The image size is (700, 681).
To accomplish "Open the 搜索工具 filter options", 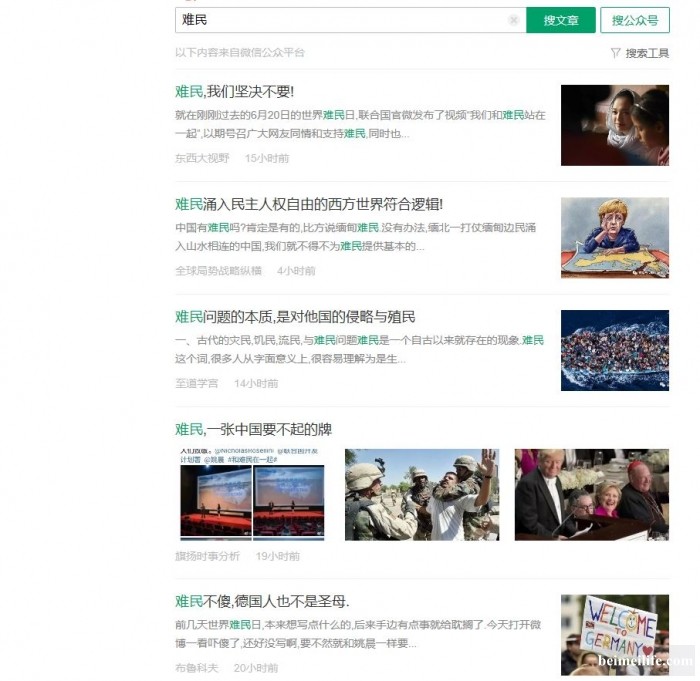I will 640,53.
